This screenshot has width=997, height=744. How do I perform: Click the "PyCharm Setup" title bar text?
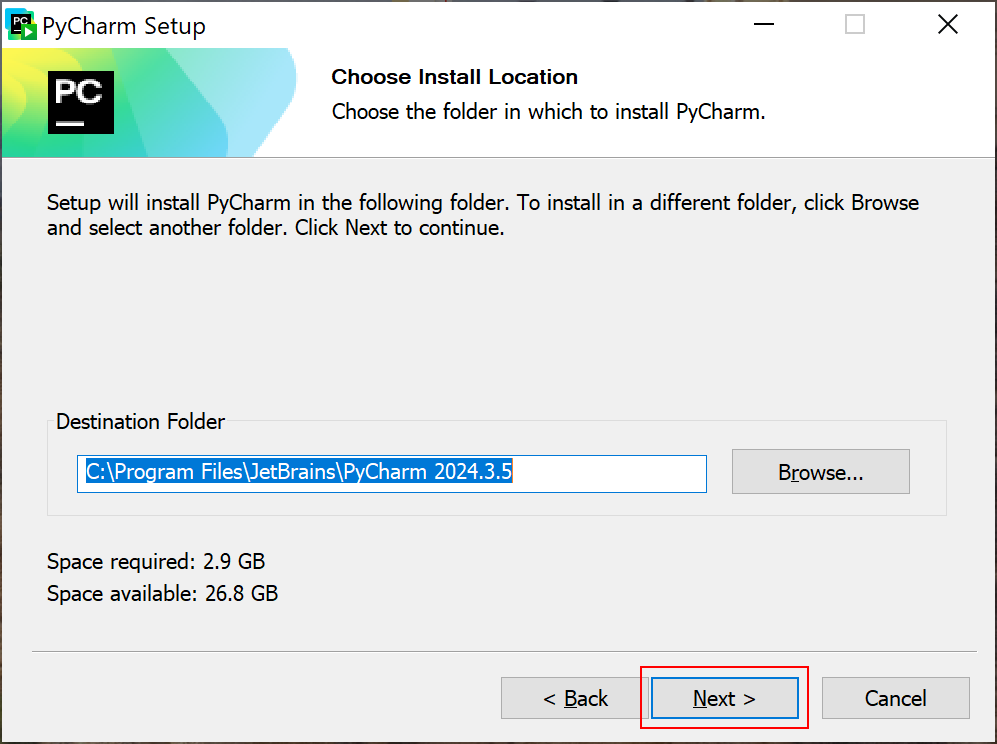coord(124,26)
